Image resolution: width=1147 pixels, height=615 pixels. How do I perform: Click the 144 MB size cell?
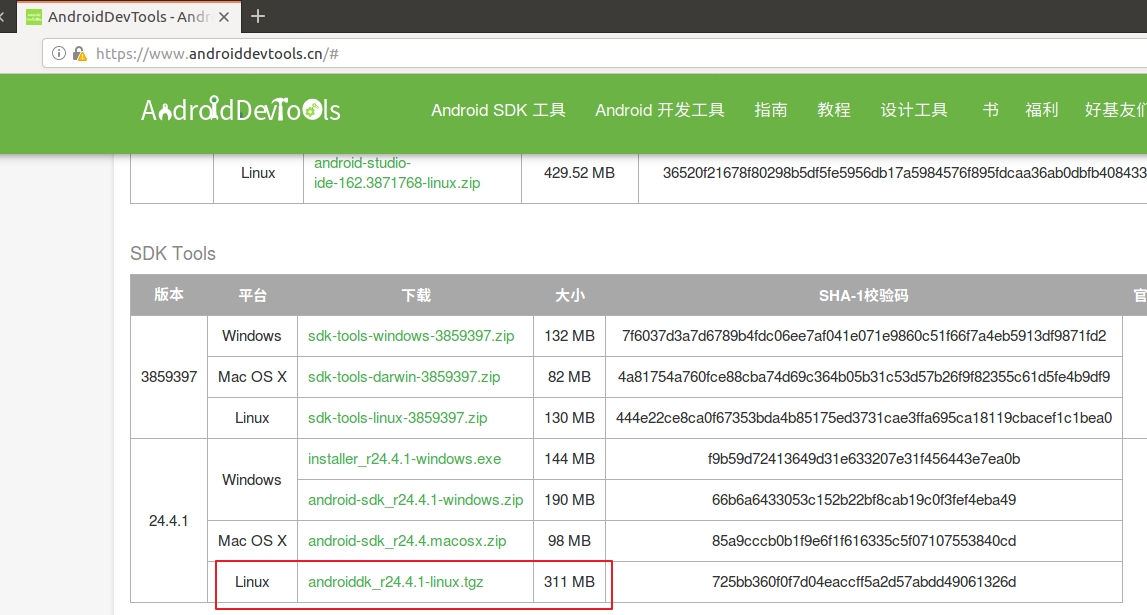pyautogui.click(x=569, y=459)
